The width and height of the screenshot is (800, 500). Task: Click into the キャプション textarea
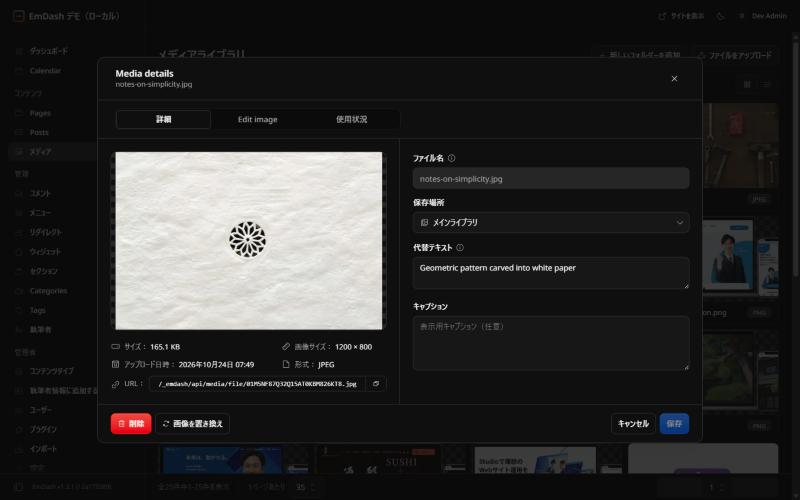551,343
